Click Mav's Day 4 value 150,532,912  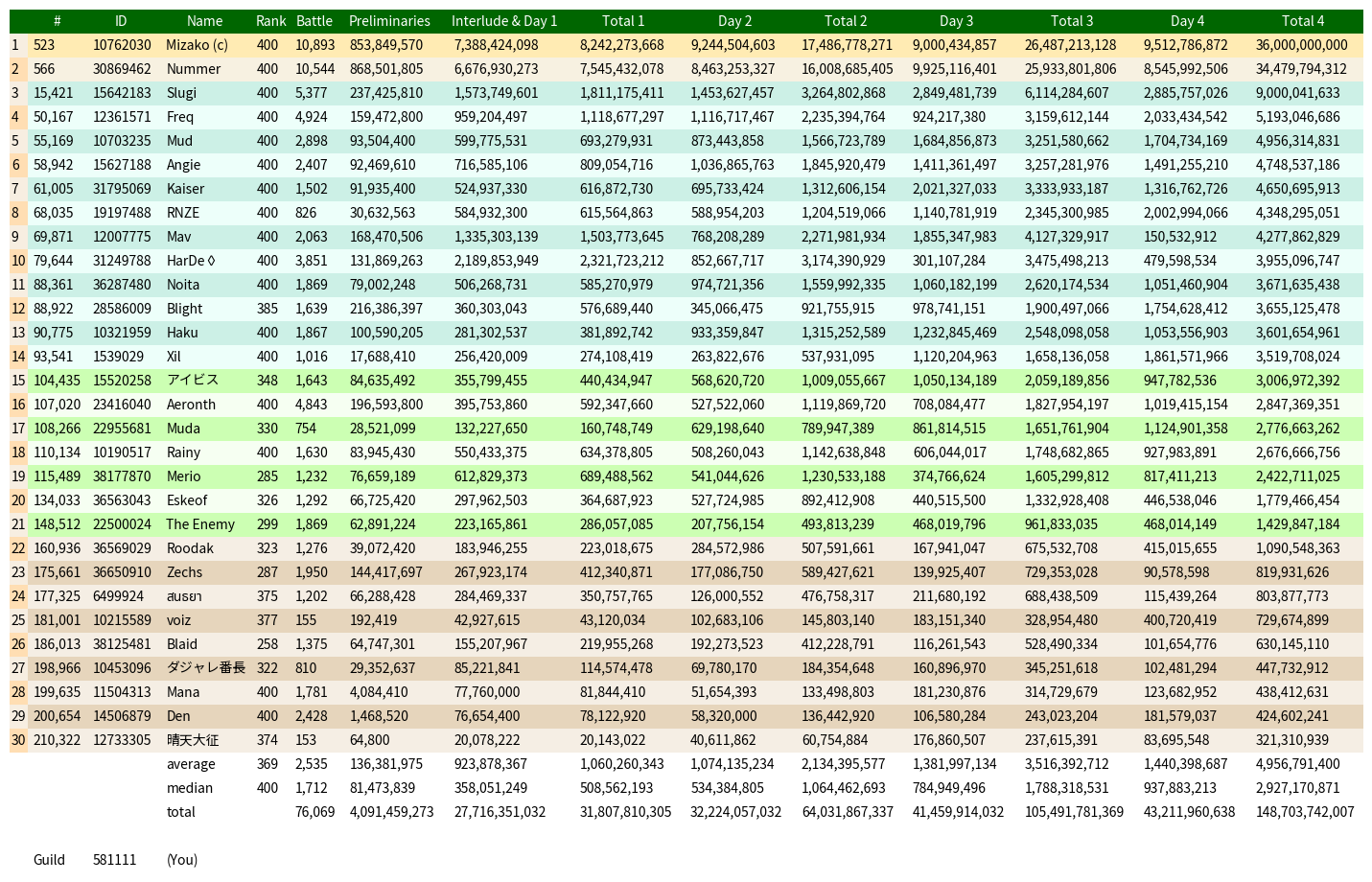[1180, 237]
